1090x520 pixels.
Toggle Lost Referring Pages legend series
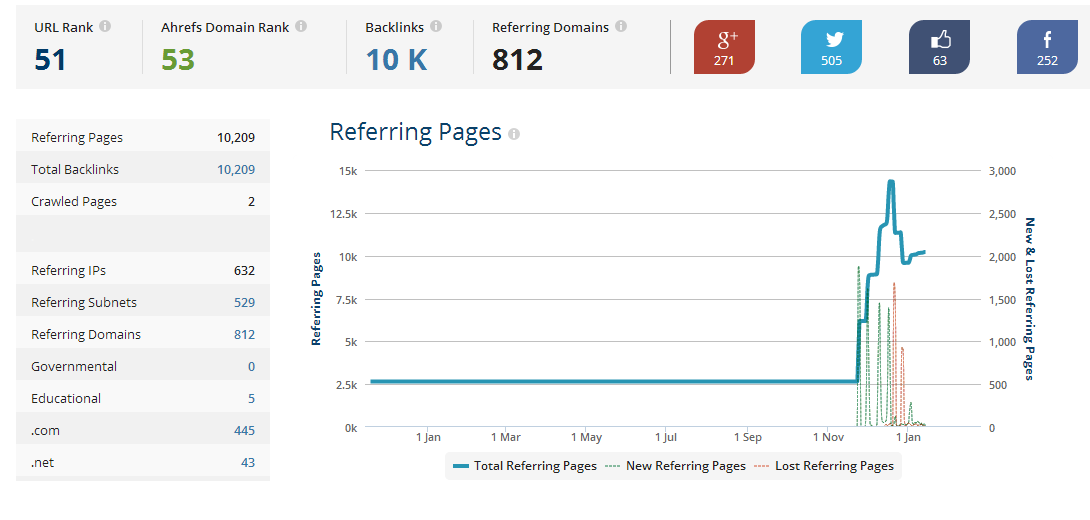click(x=825, y=466)
